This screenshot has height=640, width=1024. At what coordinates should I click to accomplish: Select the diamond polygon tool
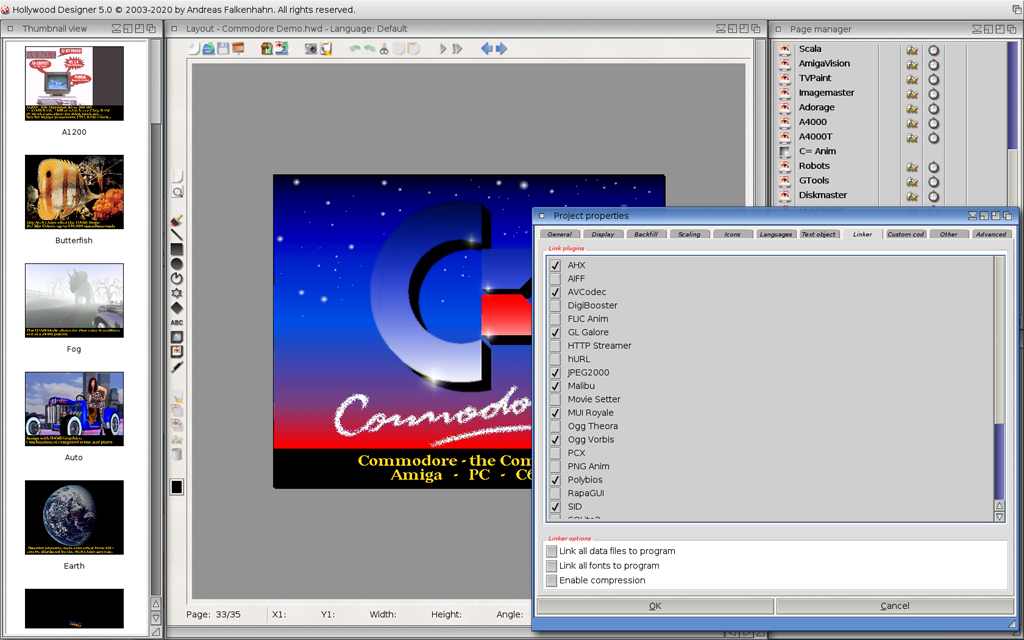[177, 308]
